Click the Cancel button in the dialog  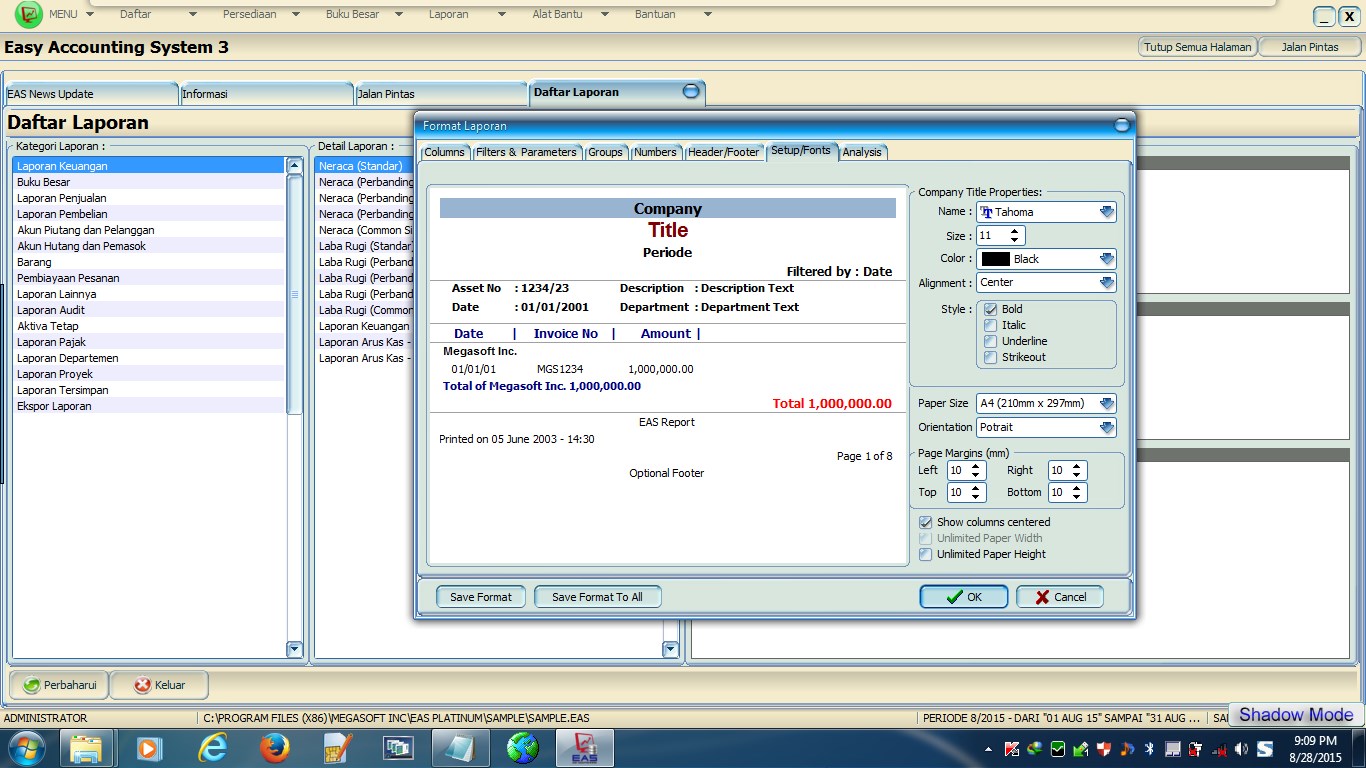point(1060,597)
